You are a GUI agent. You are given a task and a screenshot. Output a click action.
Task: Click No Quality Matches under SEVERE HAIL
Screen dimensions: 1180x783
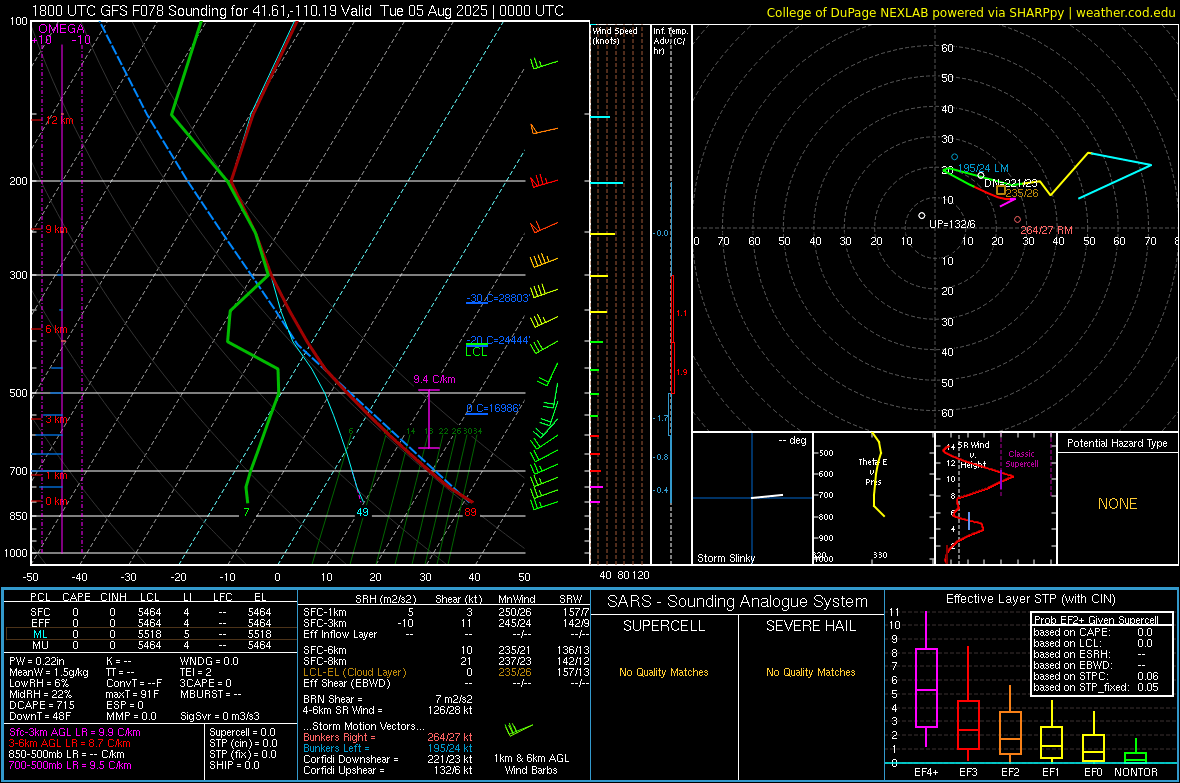coord(810,672)
